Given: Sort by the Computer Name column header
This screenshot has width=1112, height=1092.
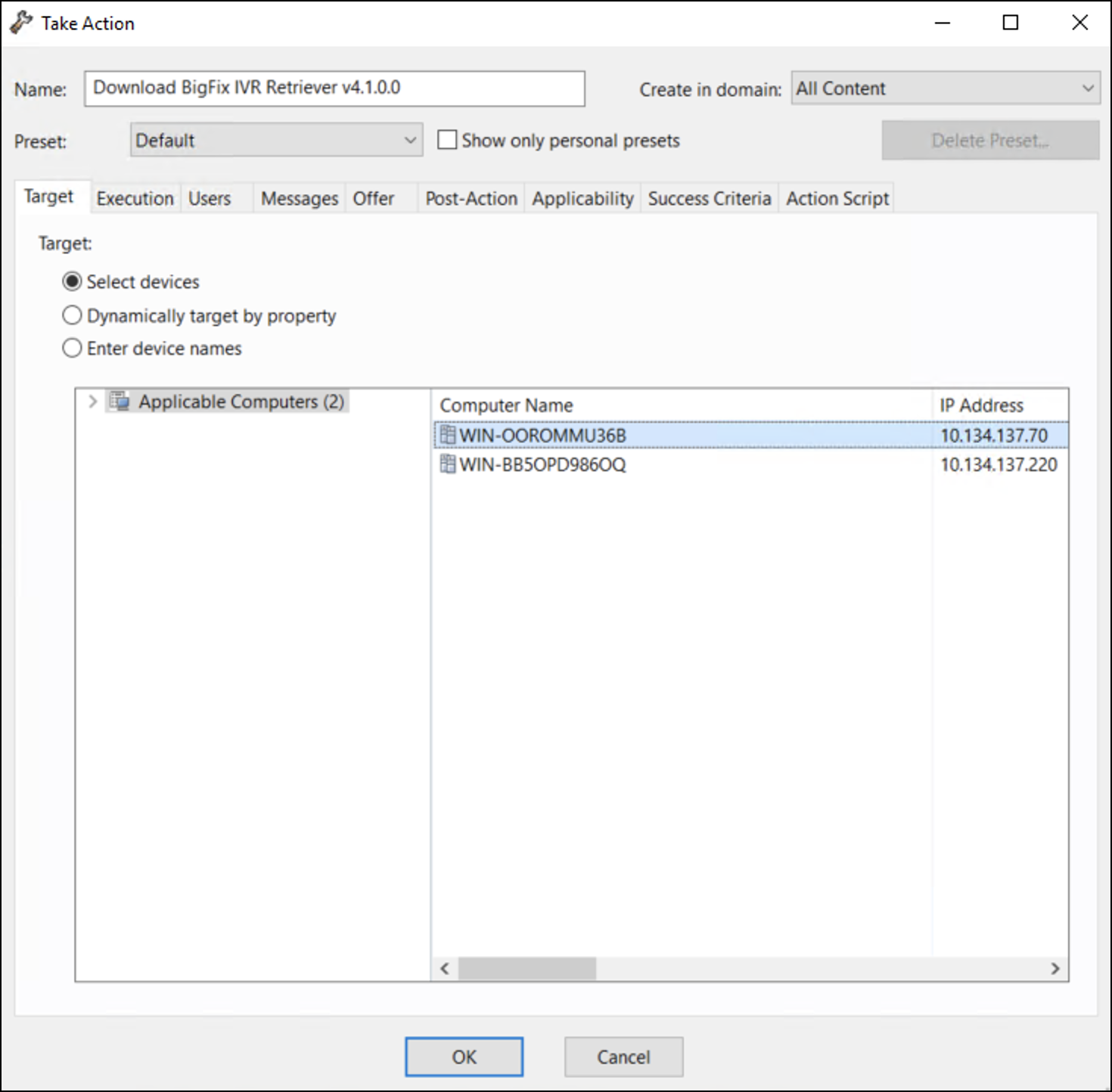Looking at the screenshot, I should pyautogui.click(x=682, y=405).
